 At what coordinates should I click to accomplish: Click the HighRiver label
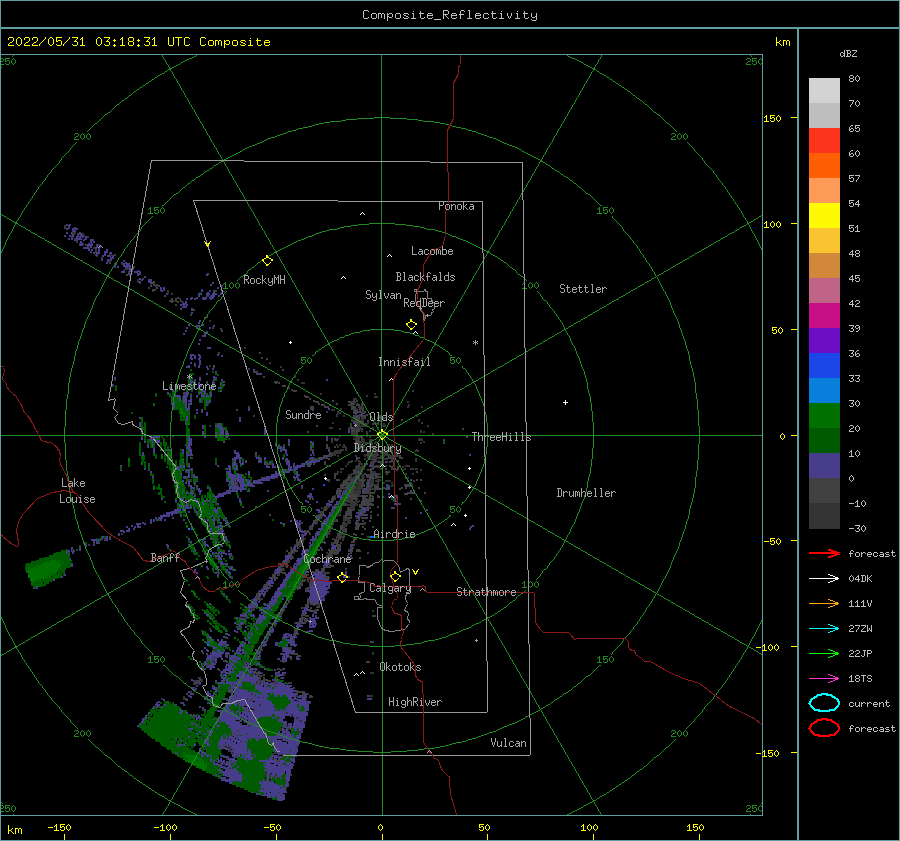point(415,702)
